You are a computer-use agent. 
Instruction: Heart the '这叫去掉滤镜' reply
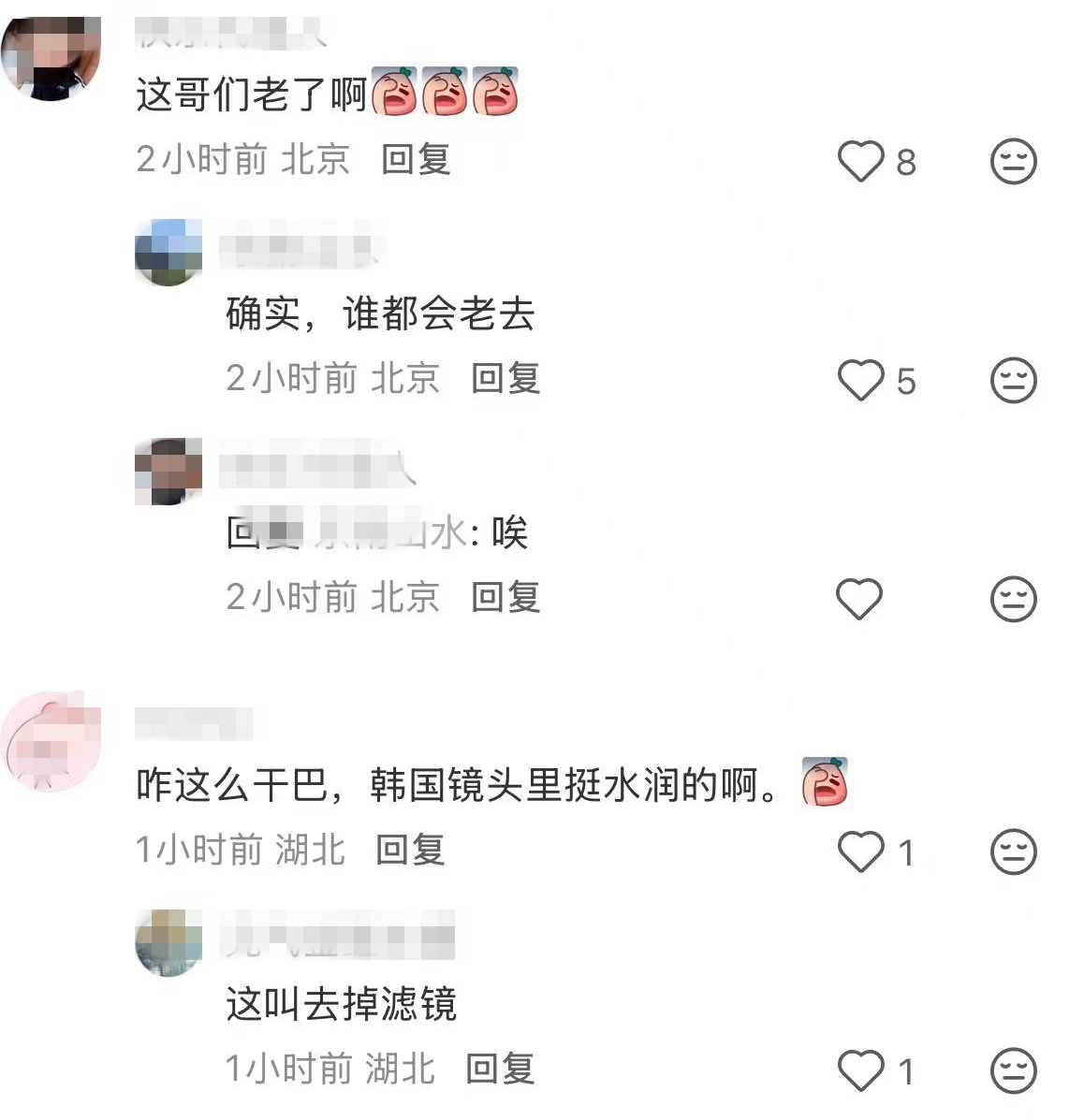(860, 1070)
